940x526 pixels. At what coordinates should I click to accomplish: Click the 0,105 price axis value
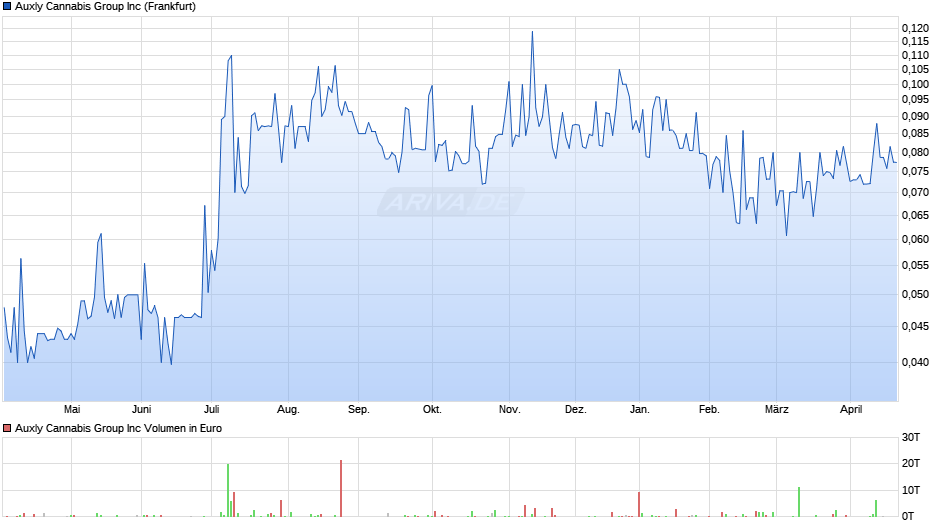point(915,70)
